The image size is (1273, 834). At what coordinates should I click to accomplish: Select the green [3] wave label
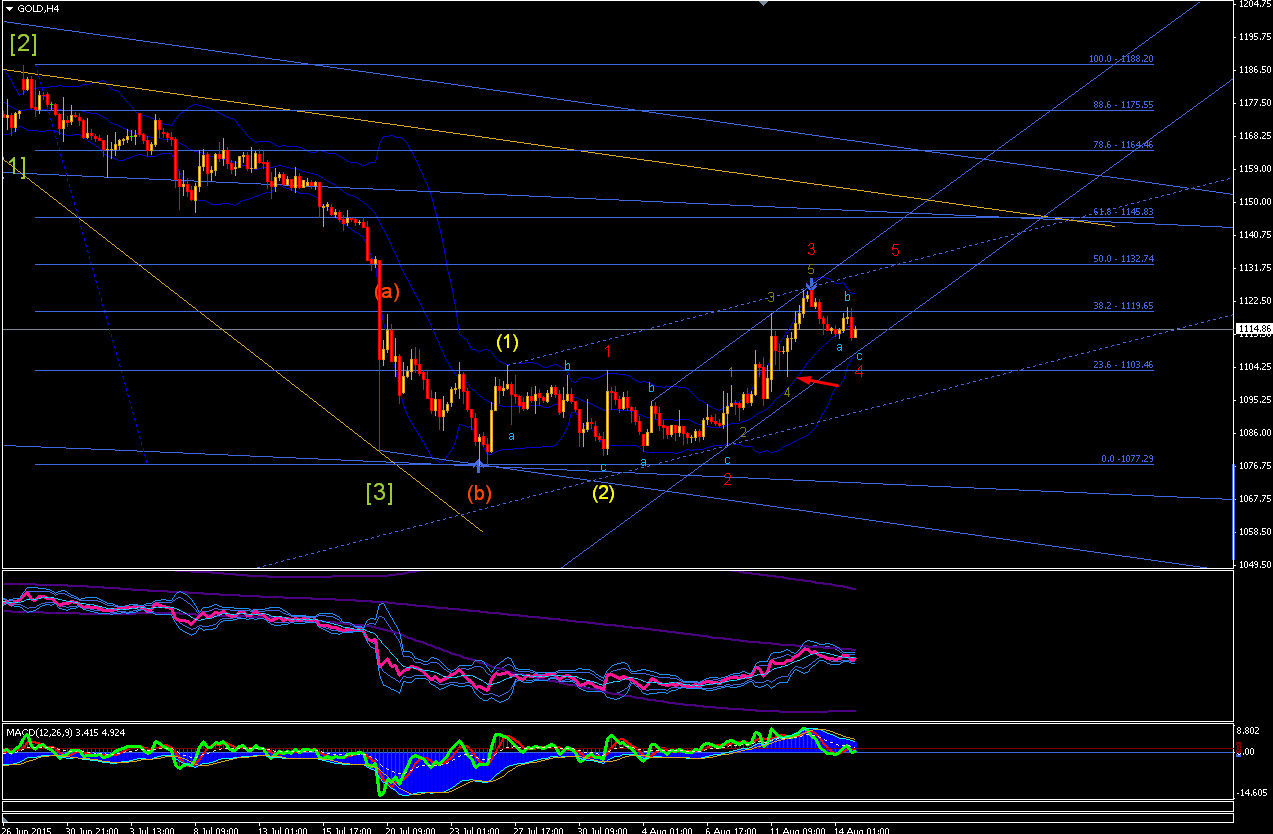(x=379, y=492)
